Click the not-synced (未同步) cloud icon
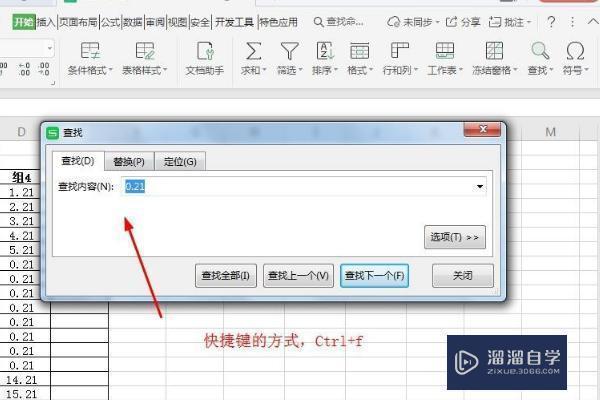 tap(393, 22)
